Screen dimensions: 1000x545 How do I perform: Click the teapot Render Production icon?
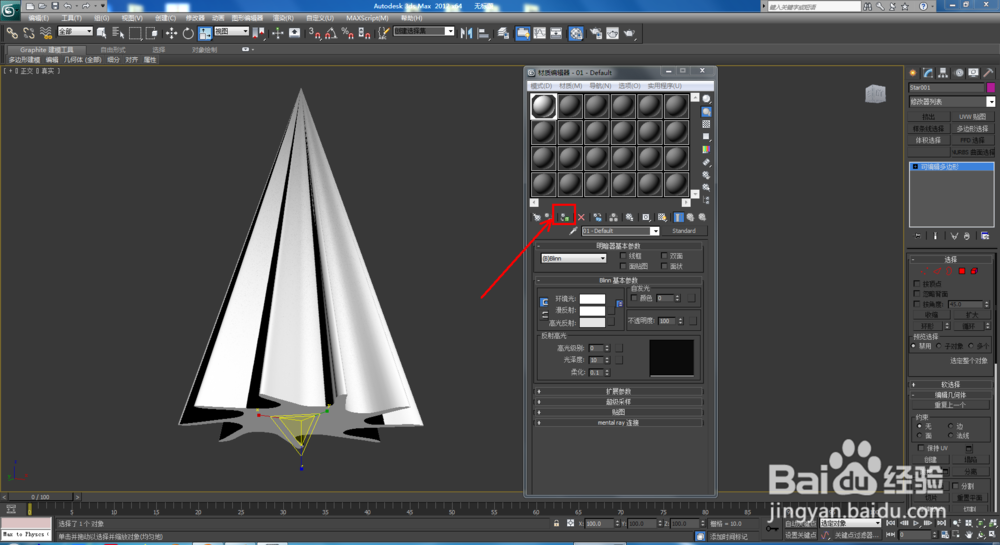pyautogui.click(x=629, y=33)
